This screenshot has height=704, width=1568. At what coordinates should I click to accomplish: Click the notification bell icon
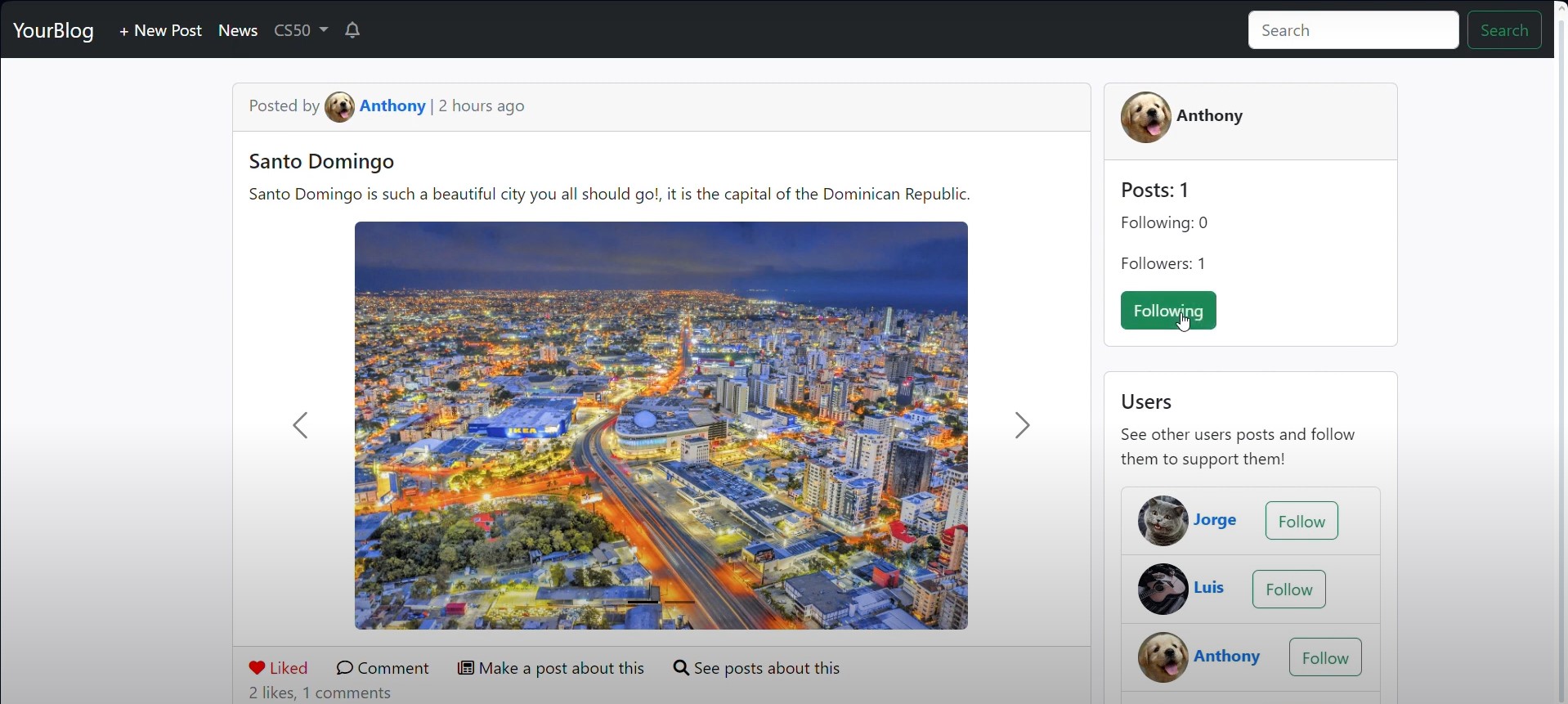tap(352, 31)
